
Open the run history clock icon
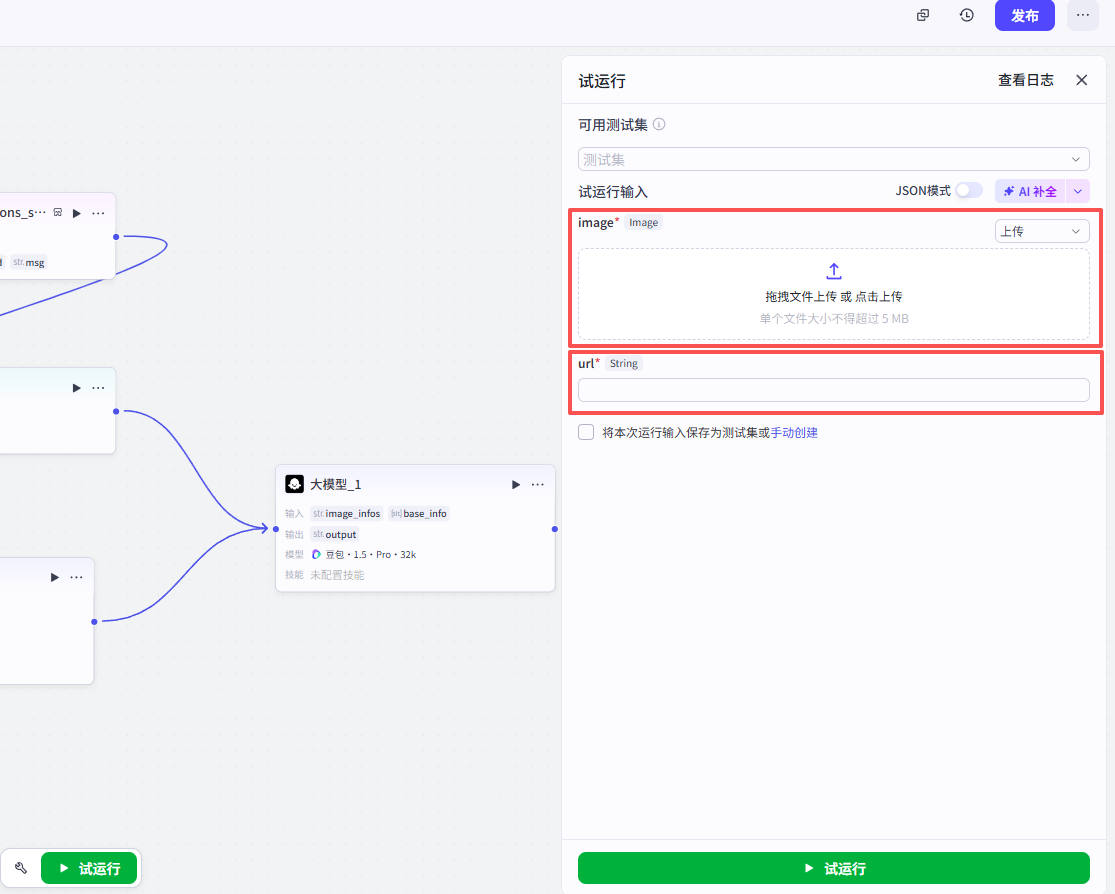[967, 15]
